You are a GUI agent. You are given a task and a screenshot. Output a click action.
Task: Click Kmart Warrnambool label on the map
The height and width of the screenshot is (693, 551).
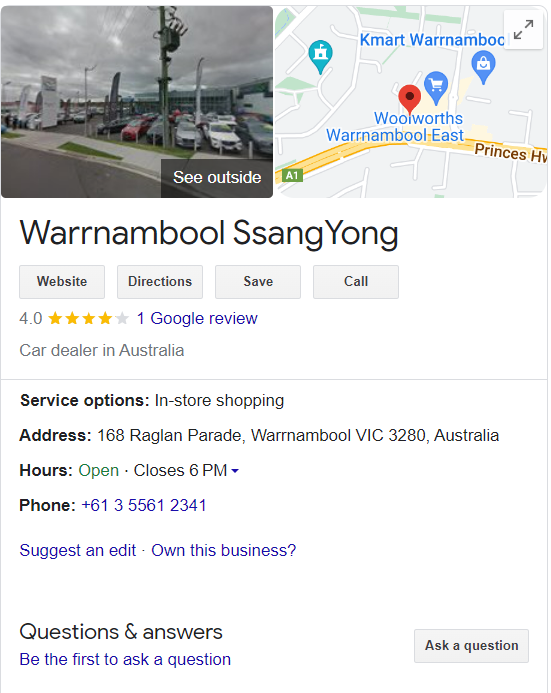click(432, 40)
